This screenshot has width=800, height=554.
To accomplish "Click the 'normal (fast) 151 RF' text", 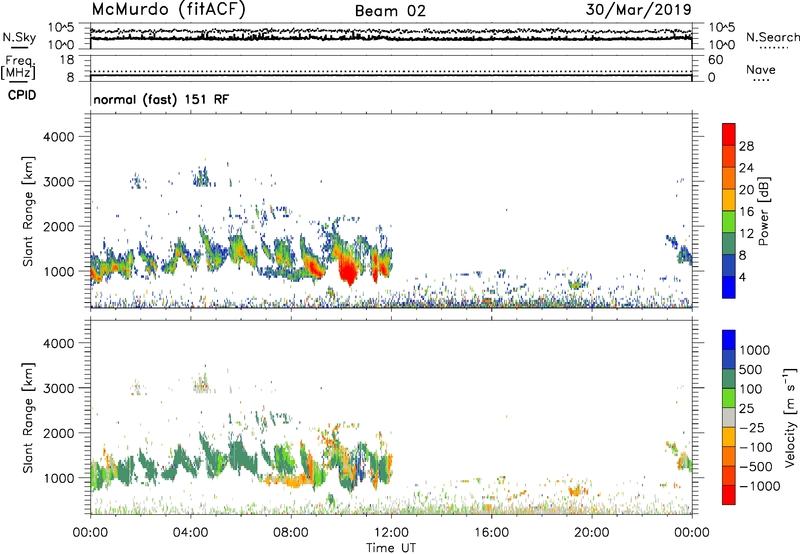I will [x=161, y=99].
